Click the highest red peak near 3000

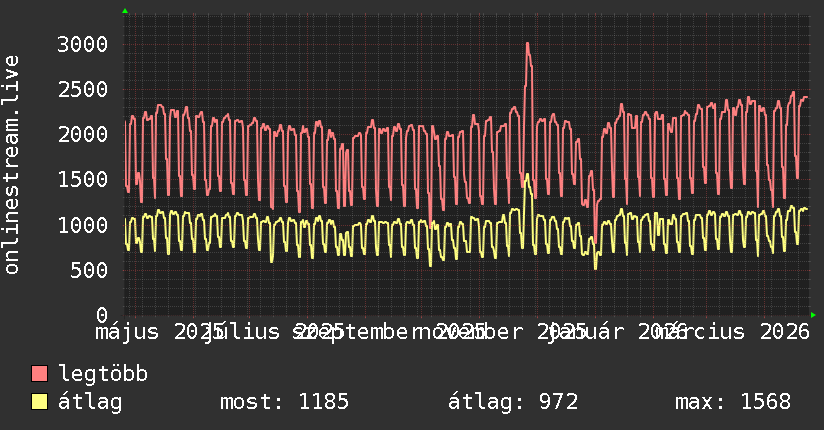click(x=527, y=44)
